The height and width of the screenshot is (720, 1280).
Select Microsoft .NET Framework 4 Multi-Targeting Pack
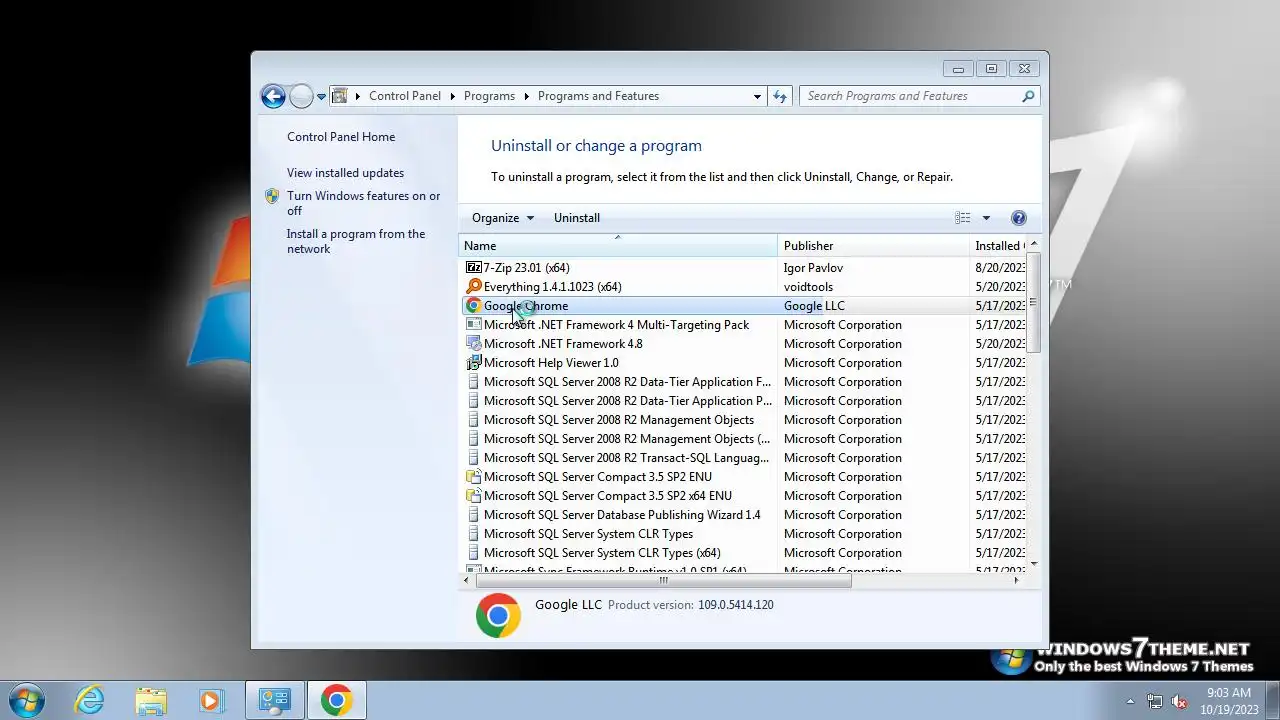pyautogui.click(x=616, y=325)
